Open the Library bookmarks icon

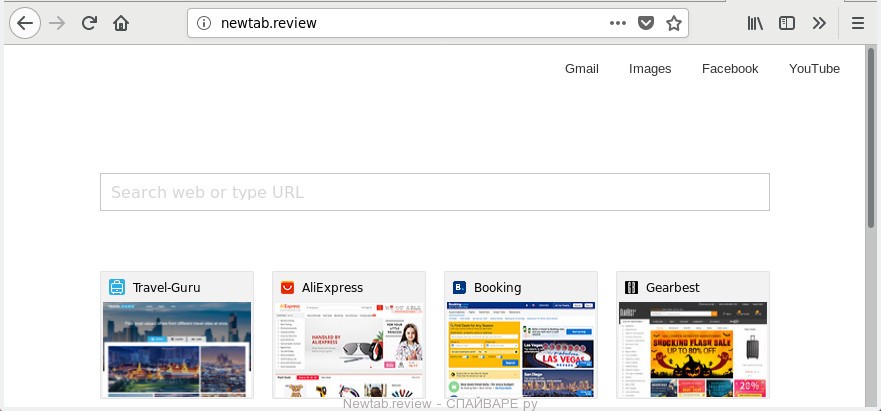(x=755, y=23)
